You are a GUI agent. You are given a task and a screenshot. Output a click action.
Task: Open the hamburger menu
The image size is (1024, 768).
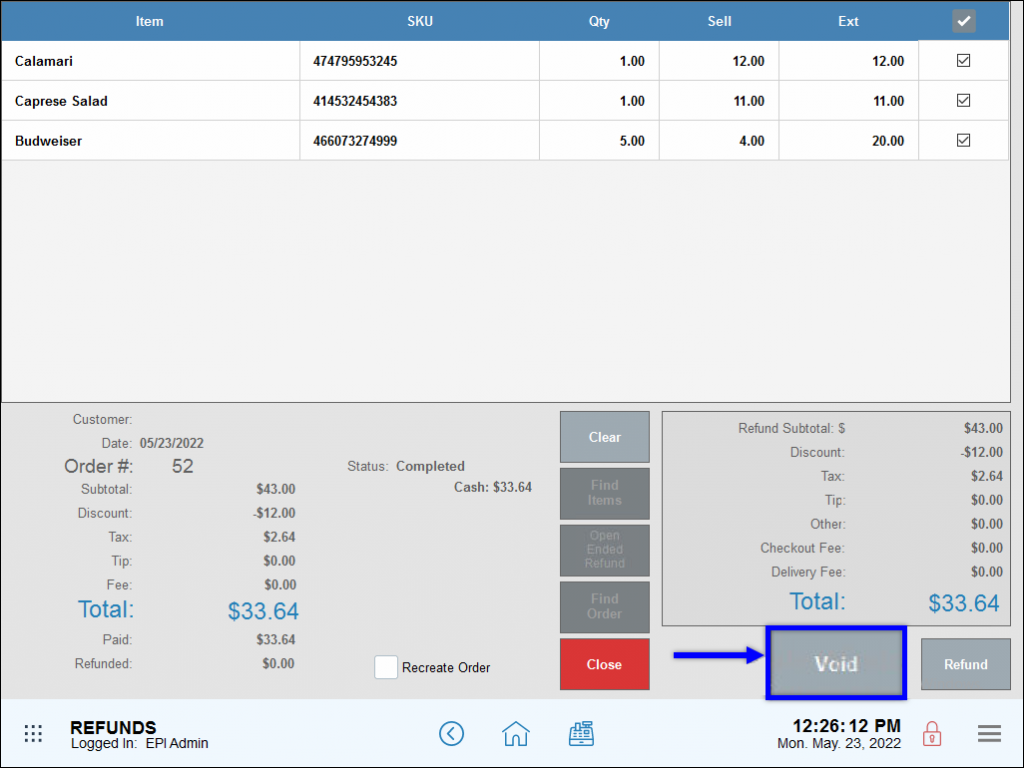pos(989,733)
